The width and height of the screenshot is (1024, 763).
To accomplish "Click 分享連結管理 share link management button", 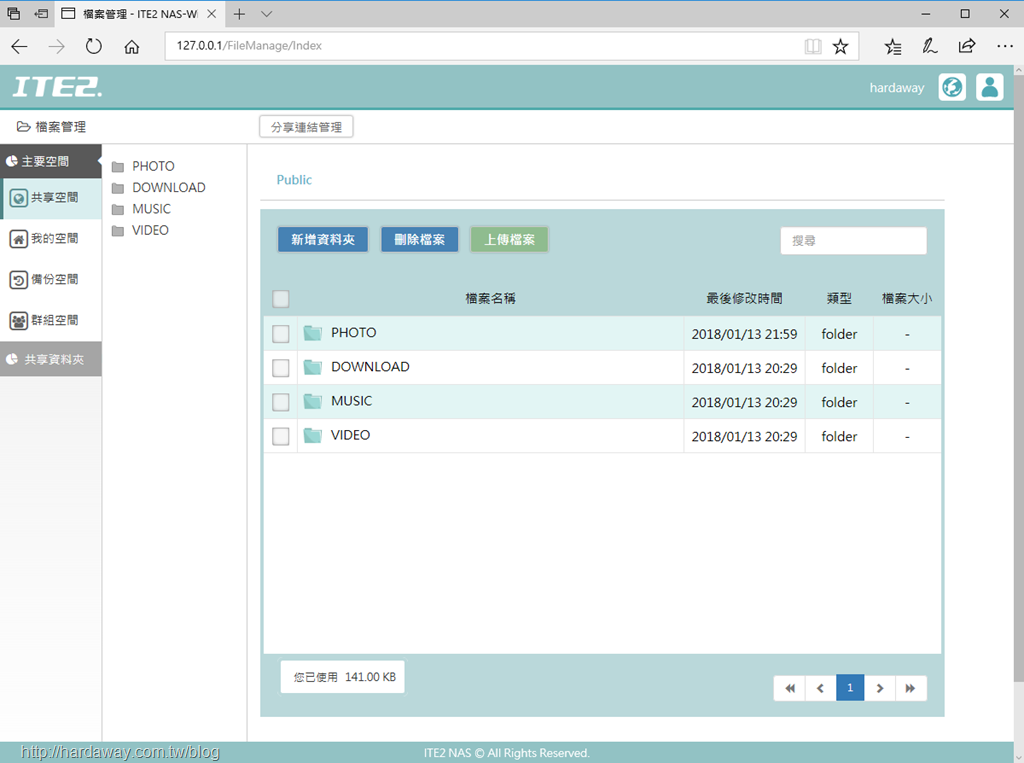I will (x=306, y=127).
